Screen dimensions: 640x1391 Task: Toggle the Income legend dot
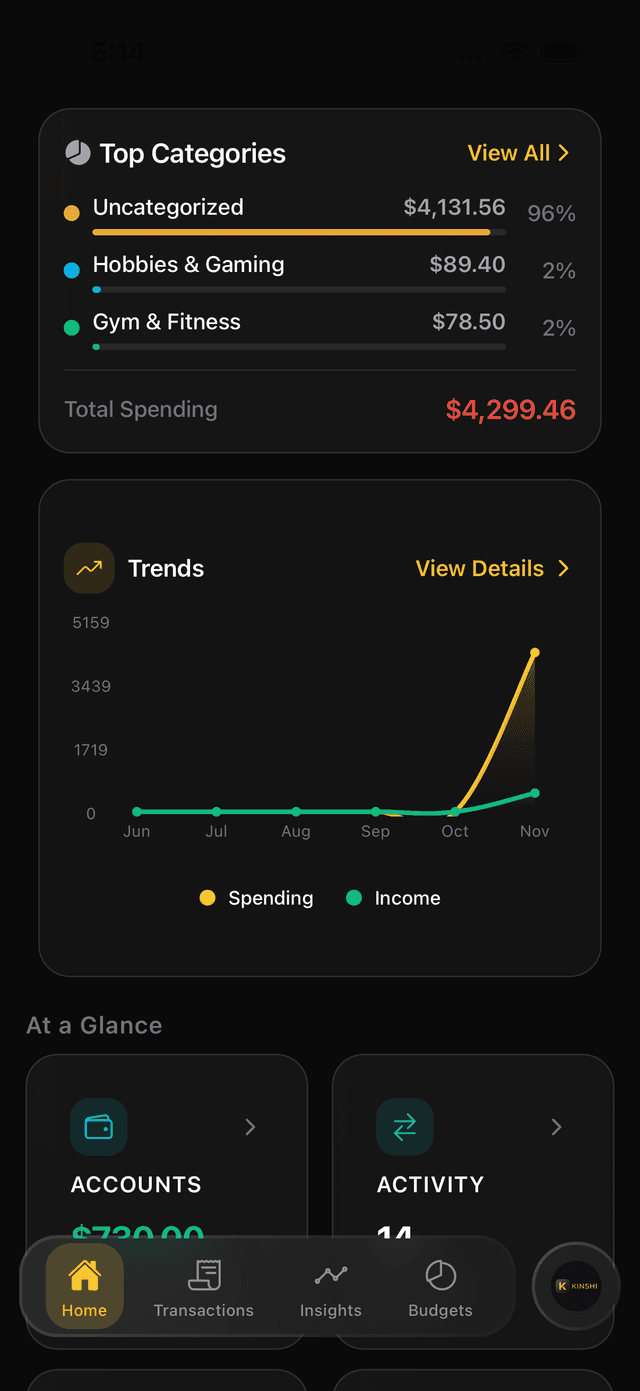click(x=353, y=898)
